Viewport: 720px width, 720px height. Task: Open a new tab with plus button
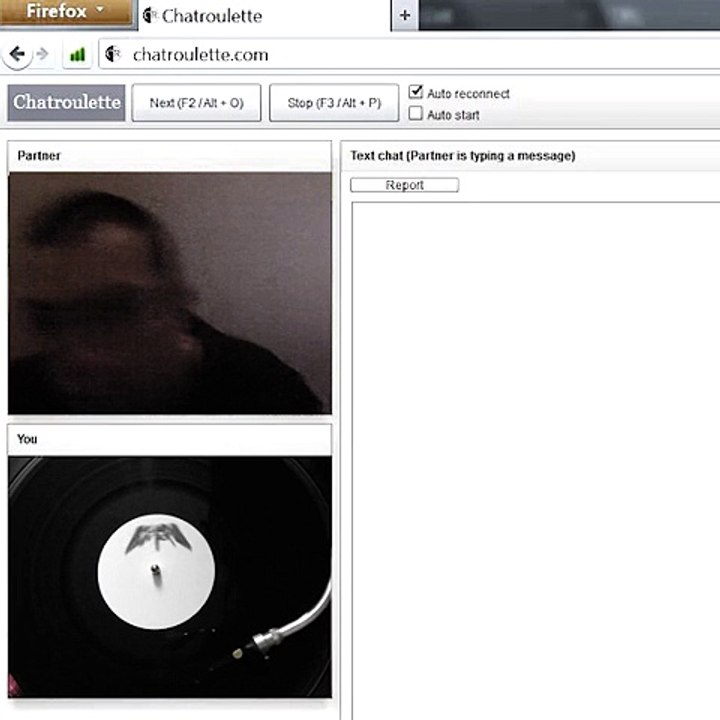405,16
